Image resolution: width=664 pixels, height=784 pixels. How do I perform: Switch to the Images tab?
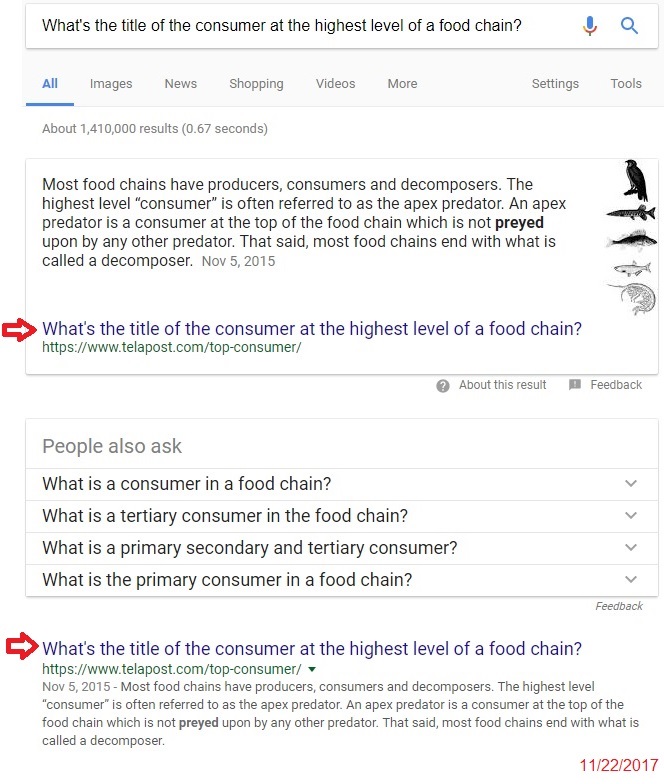click(x=111, y=84)
